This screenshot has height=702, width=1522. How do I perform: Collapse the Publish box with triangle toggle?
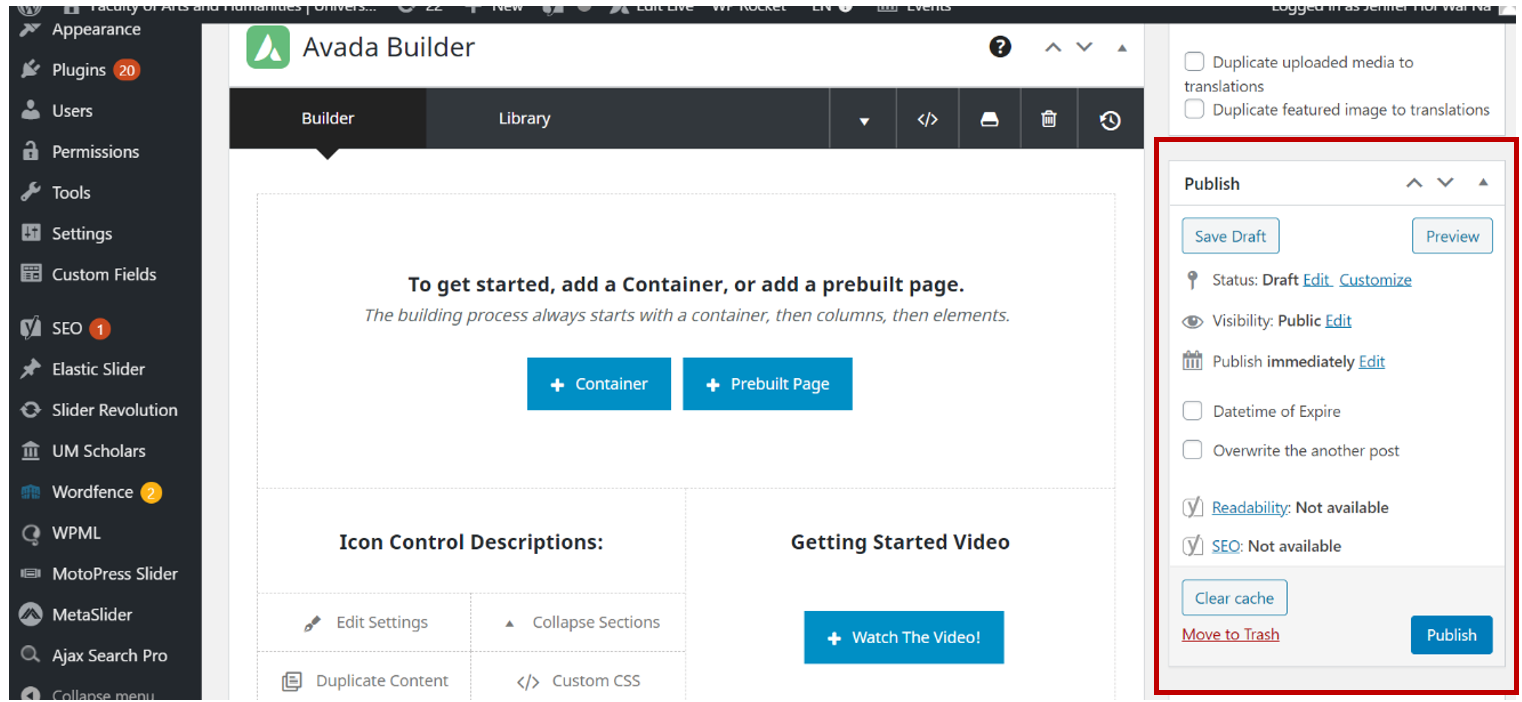[x=1483, y=182]
